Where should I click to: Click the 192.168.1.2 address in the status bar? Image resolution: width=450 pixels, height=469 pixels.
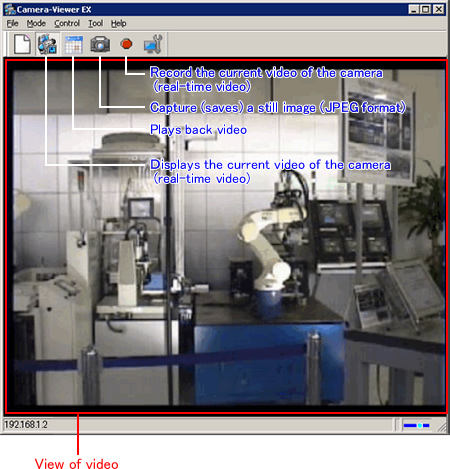coord(26,425)
